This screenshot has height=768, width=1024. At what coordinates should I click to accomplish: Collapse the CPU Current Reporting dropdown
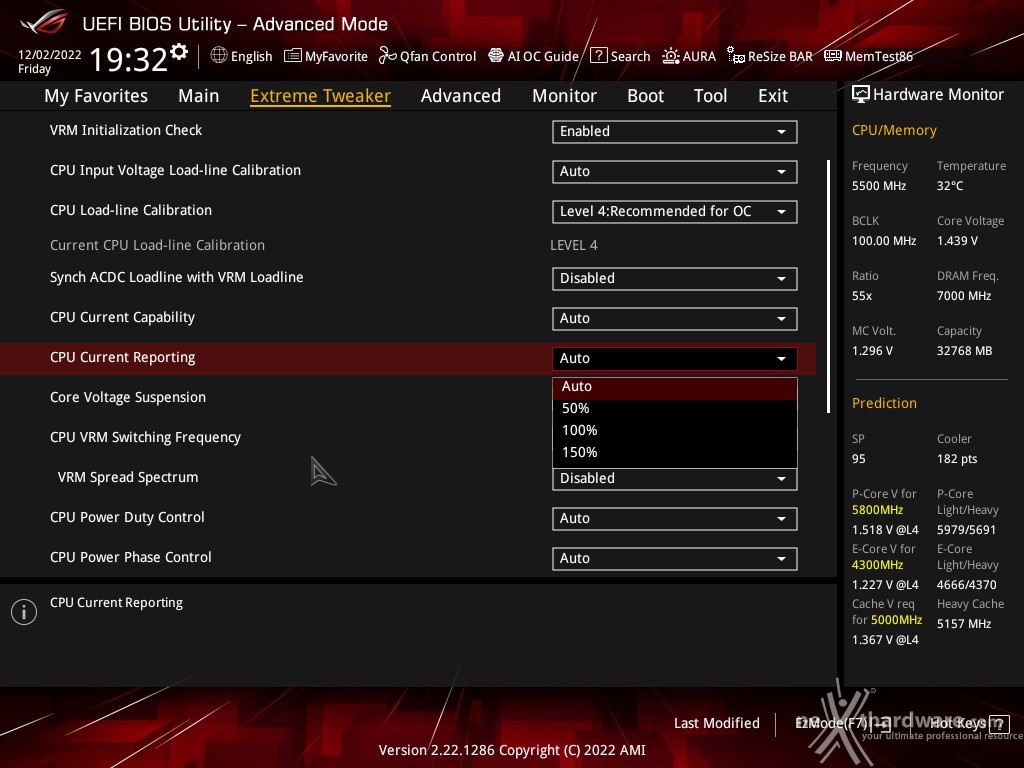coord(675,358)
